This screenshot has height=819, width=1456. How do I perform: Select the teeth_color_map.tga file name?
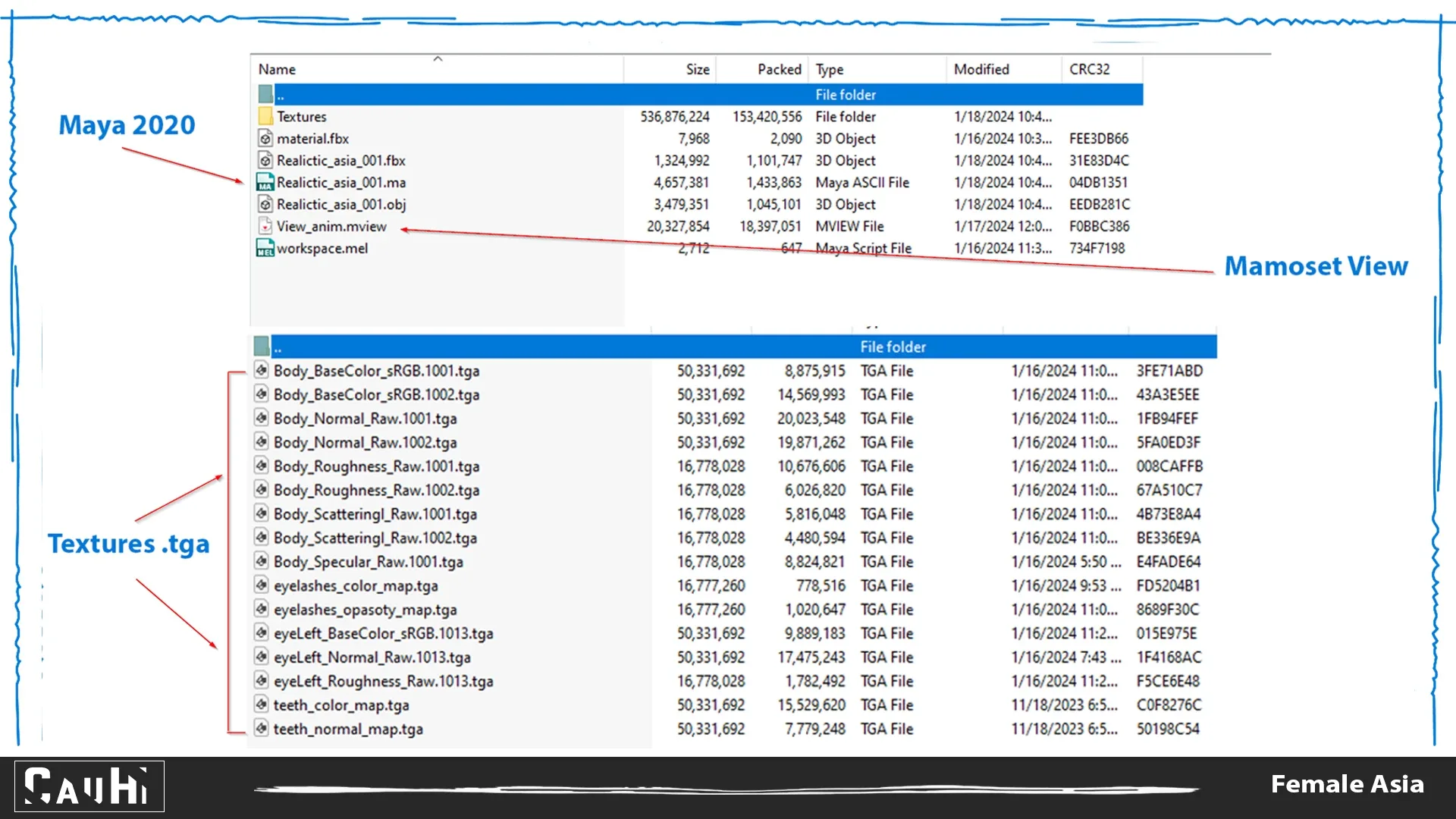341,705
